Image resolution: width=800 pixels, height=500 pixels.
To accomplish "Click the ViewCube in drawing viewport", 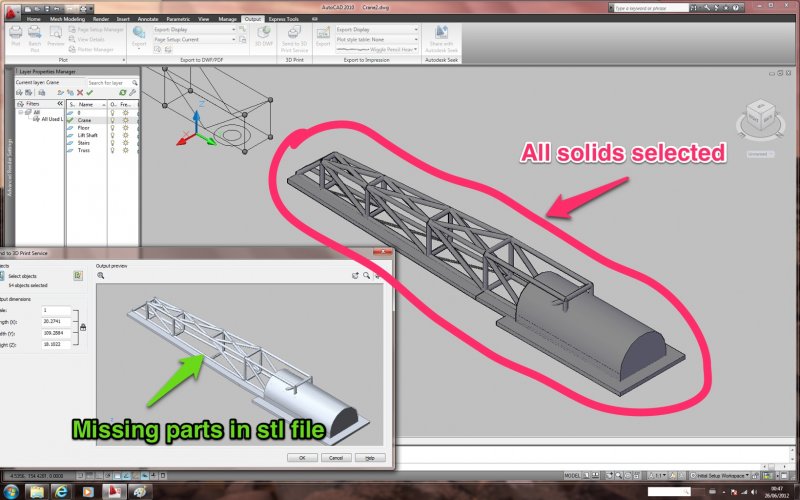I will coord(761,117).
